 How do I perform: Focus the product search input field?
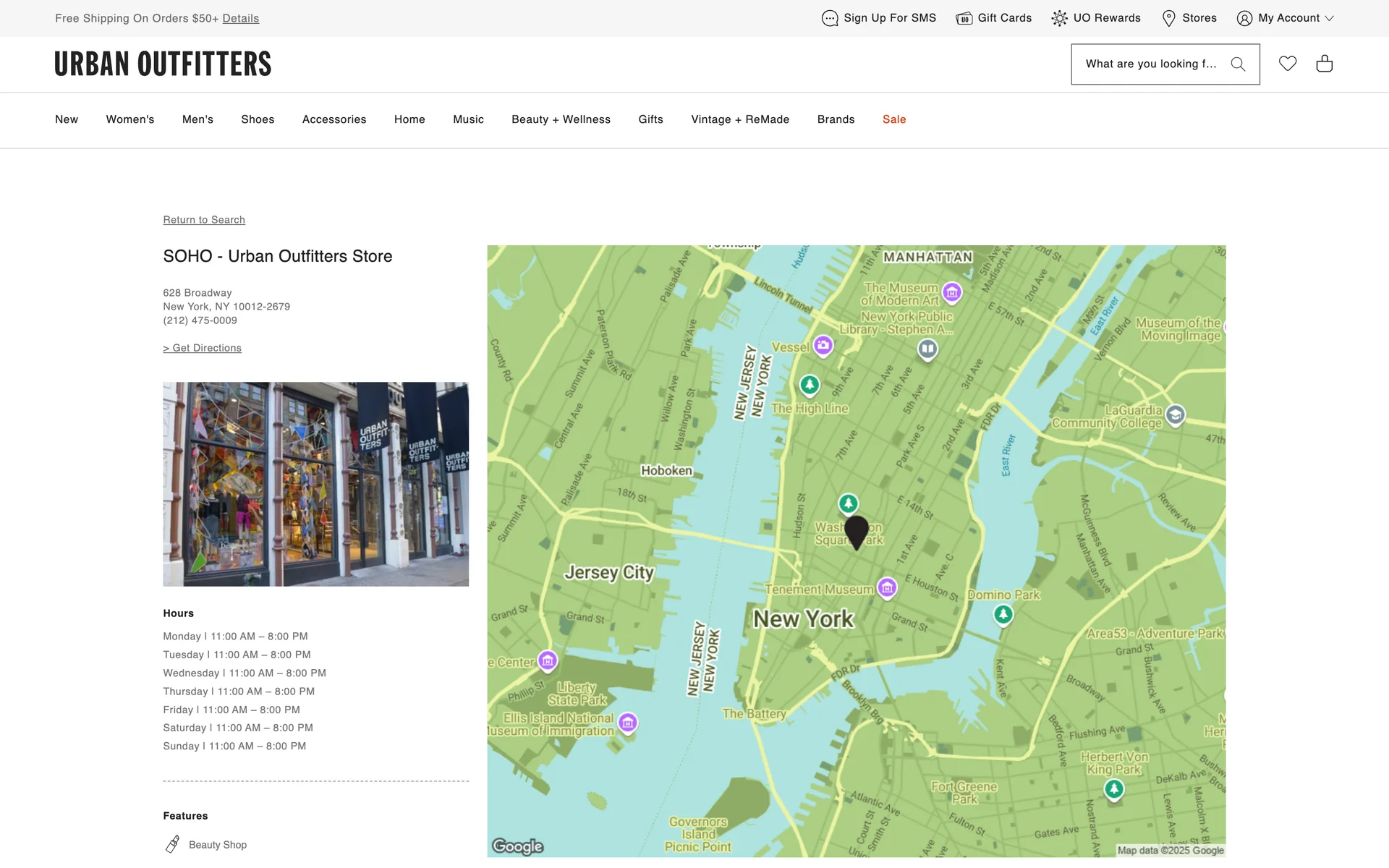tap(1150, 64)
